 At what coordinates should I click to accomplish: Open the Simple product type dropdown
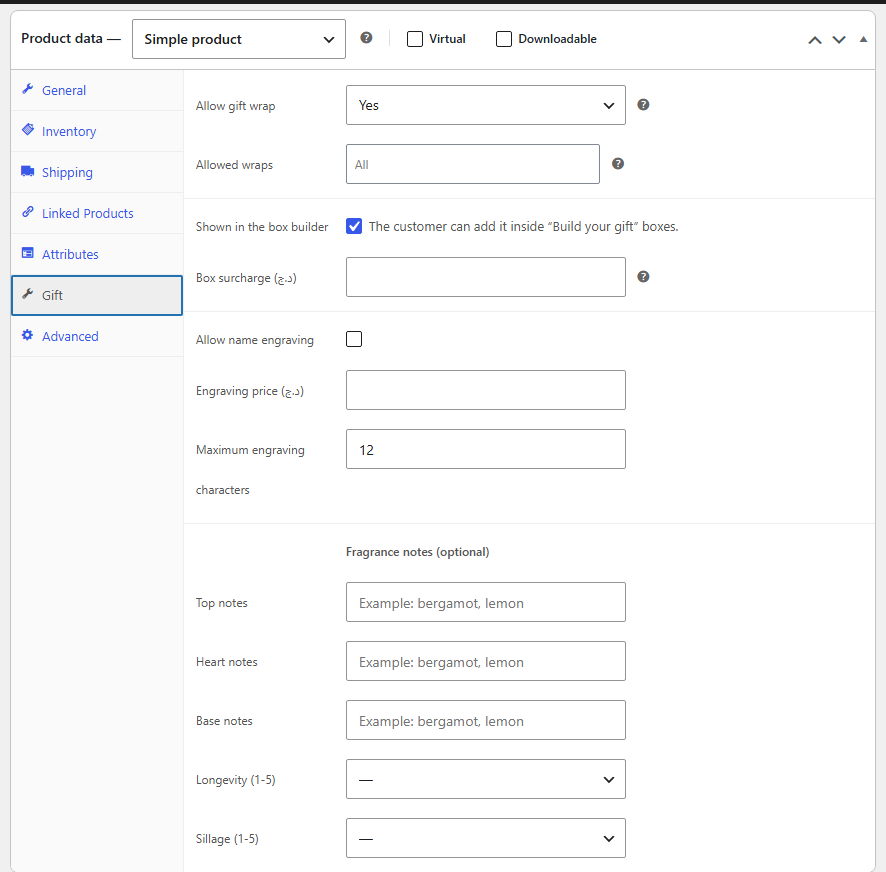238,39
